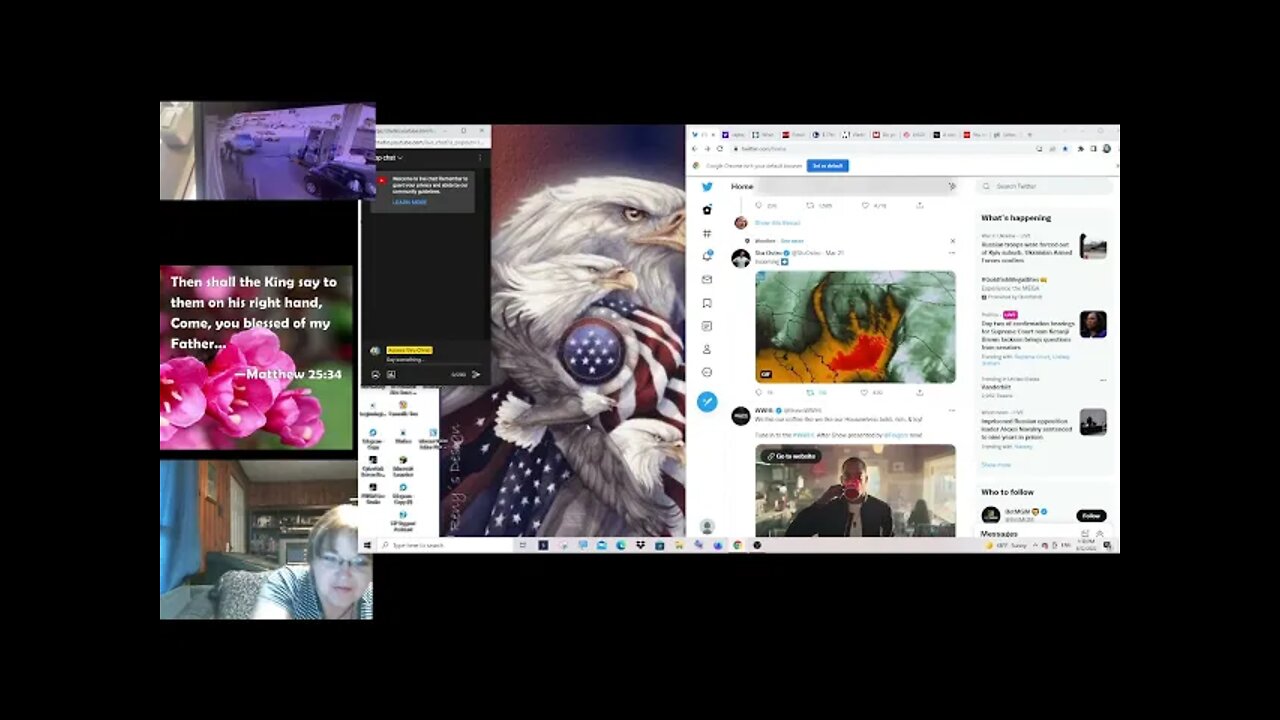Open the Notifications bell icon
This screenshot has width=1280, height=720.
(707, 256)
